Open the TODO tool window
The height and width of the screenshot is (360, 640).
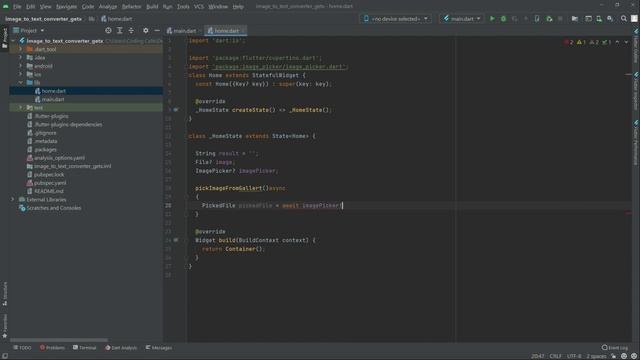(x=22, y=348)
